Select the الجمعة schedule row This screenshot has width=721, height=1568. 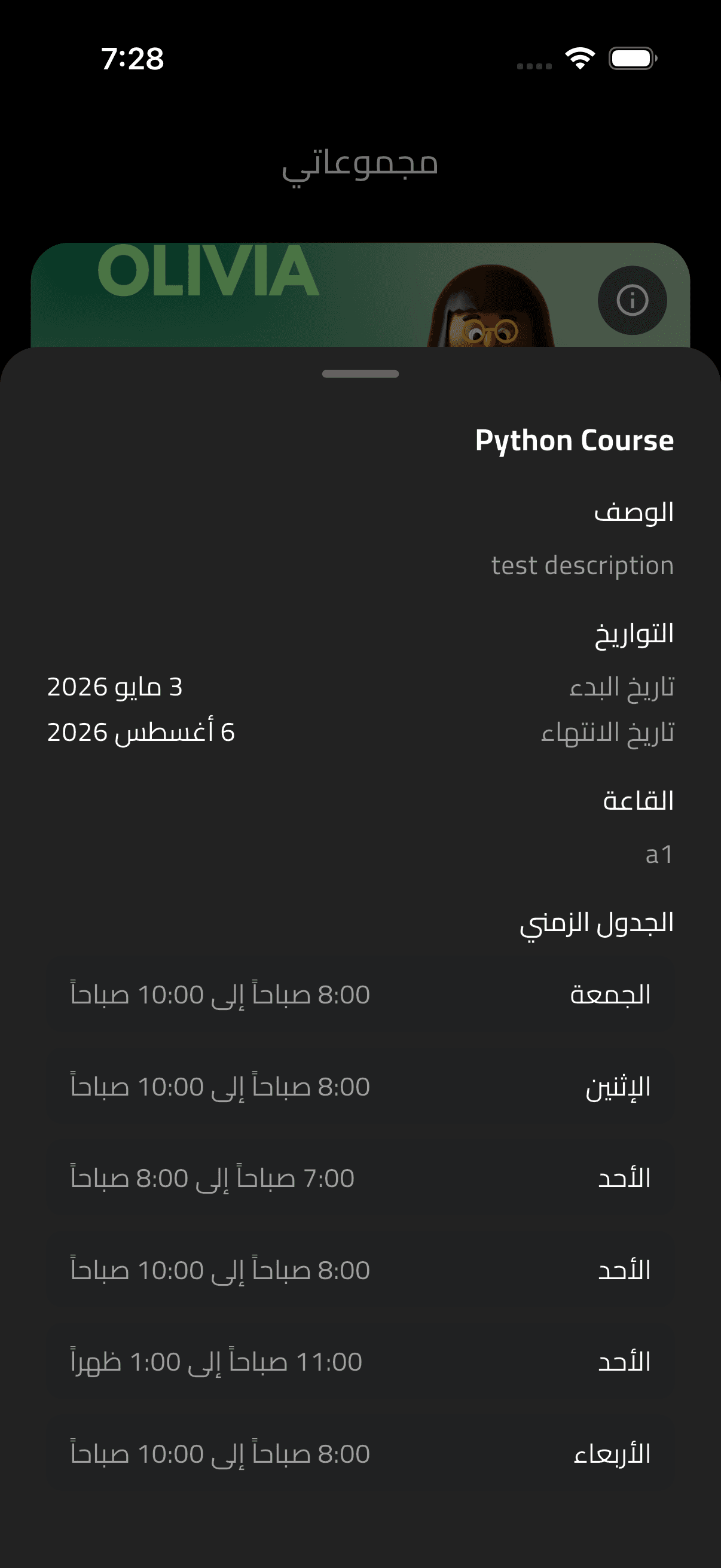(360, 995)
